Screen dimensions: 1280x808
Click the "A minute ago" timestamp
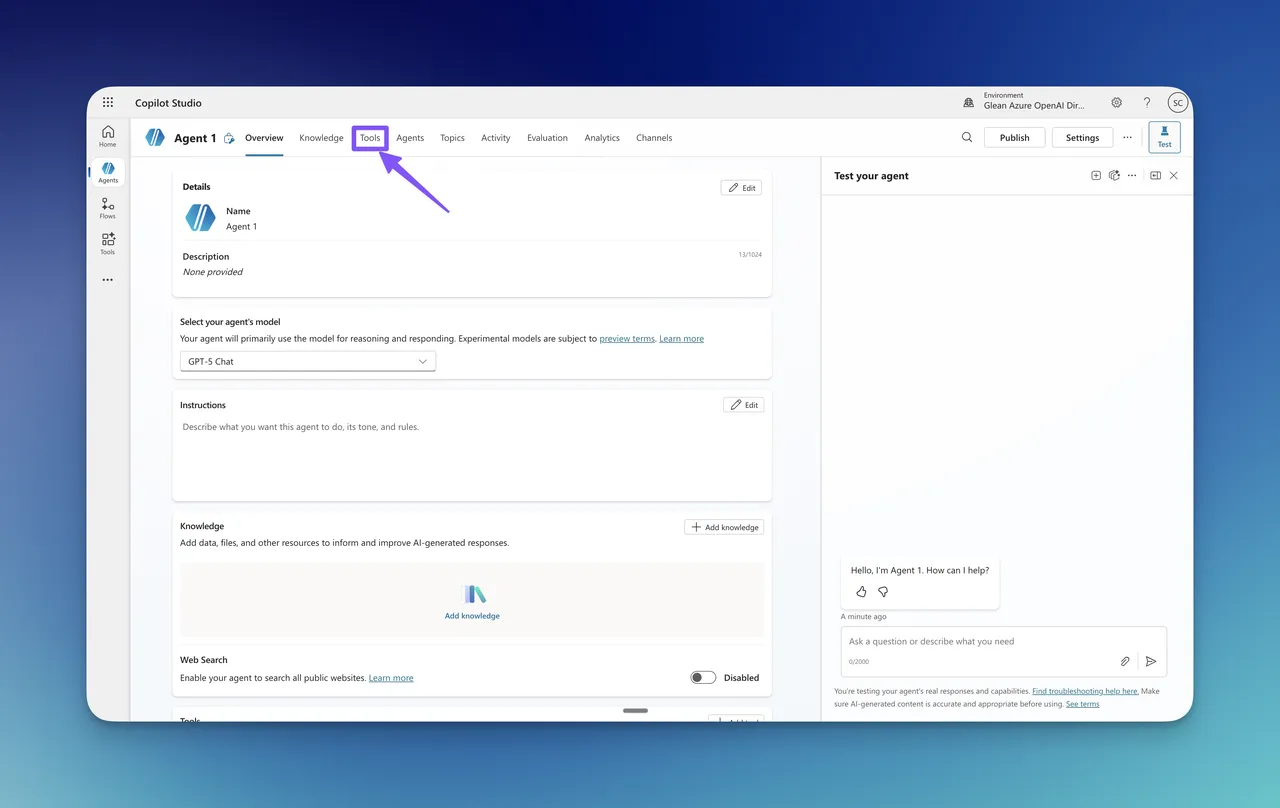pos(863,617)
